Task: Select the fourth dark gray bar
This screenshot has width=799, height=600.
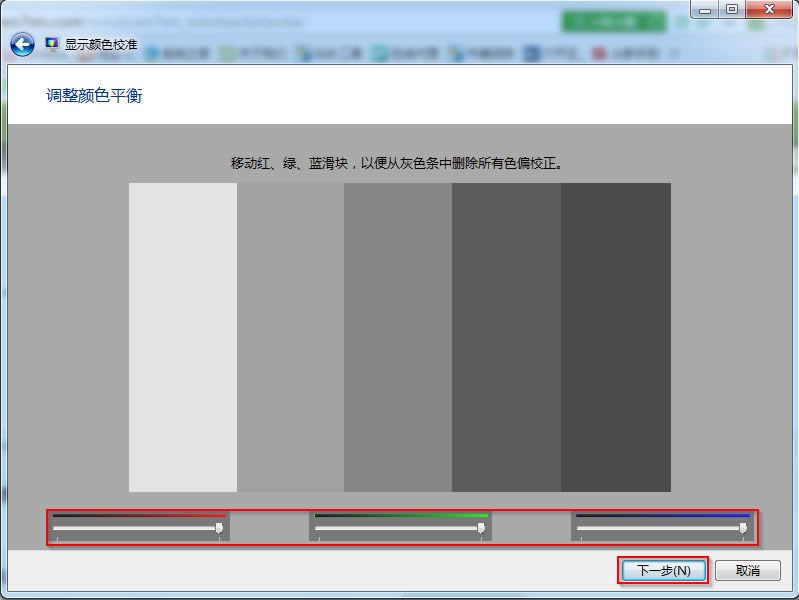Action: 506,337
